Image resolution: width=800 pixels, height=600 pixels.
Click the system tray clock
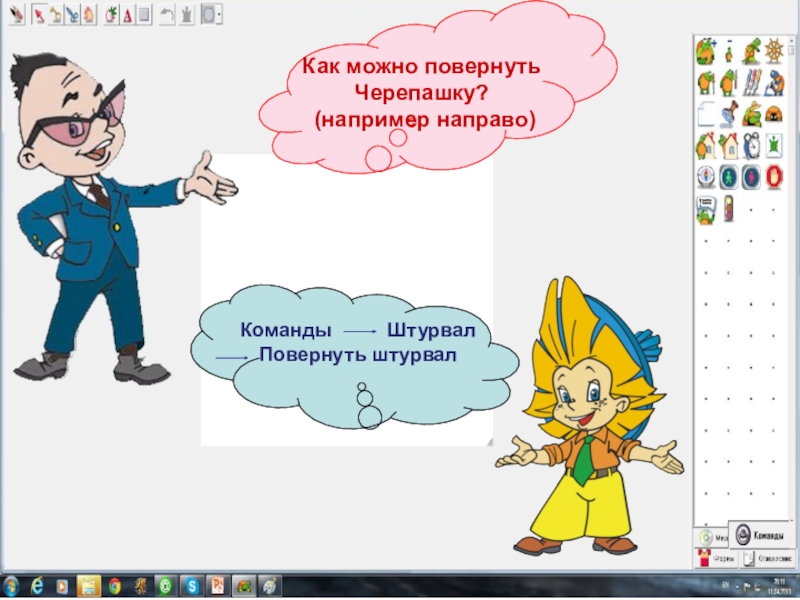point(779,586)
